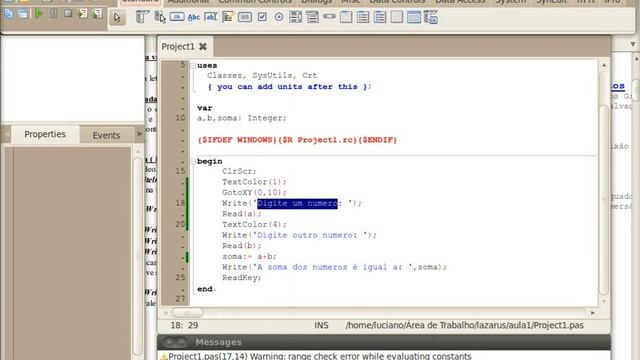This screenshot has height=360, width=640.
Task: Open the editor tab list dropdown arrow
Action: pyautogui.click(x=633, y=44)
